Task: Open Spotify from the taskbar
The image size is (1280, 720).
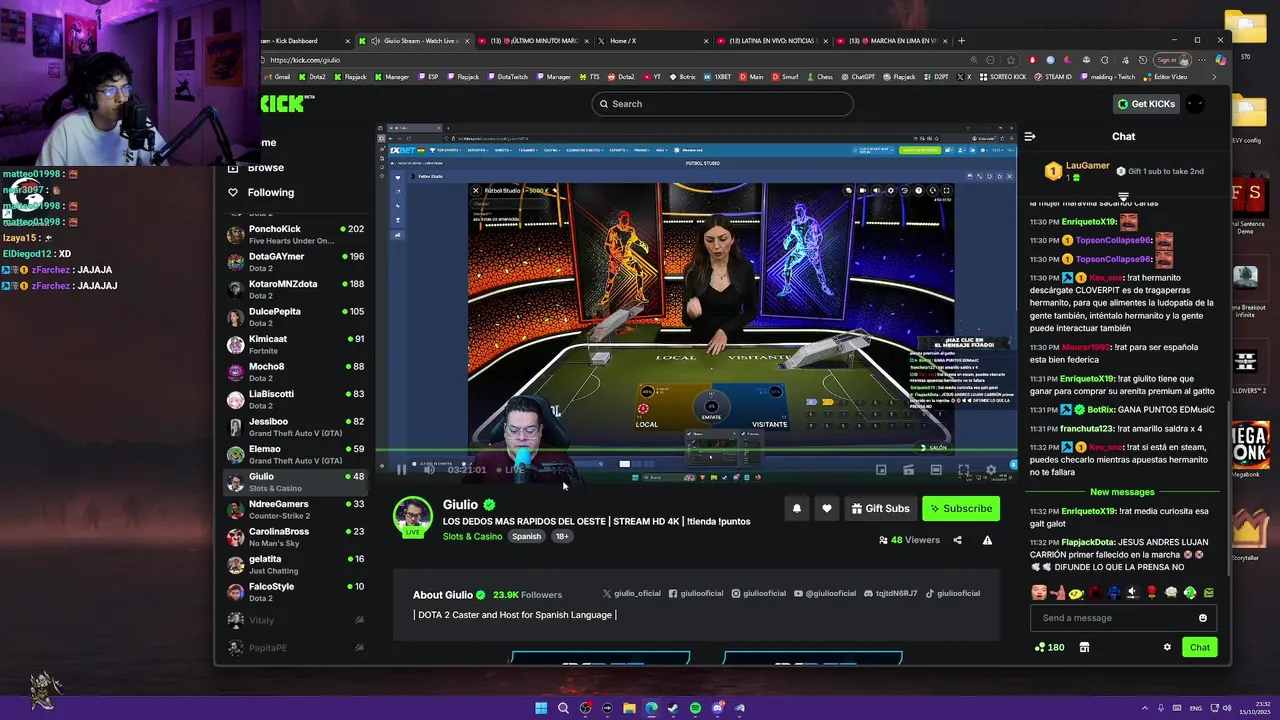Action: [695, 708]
